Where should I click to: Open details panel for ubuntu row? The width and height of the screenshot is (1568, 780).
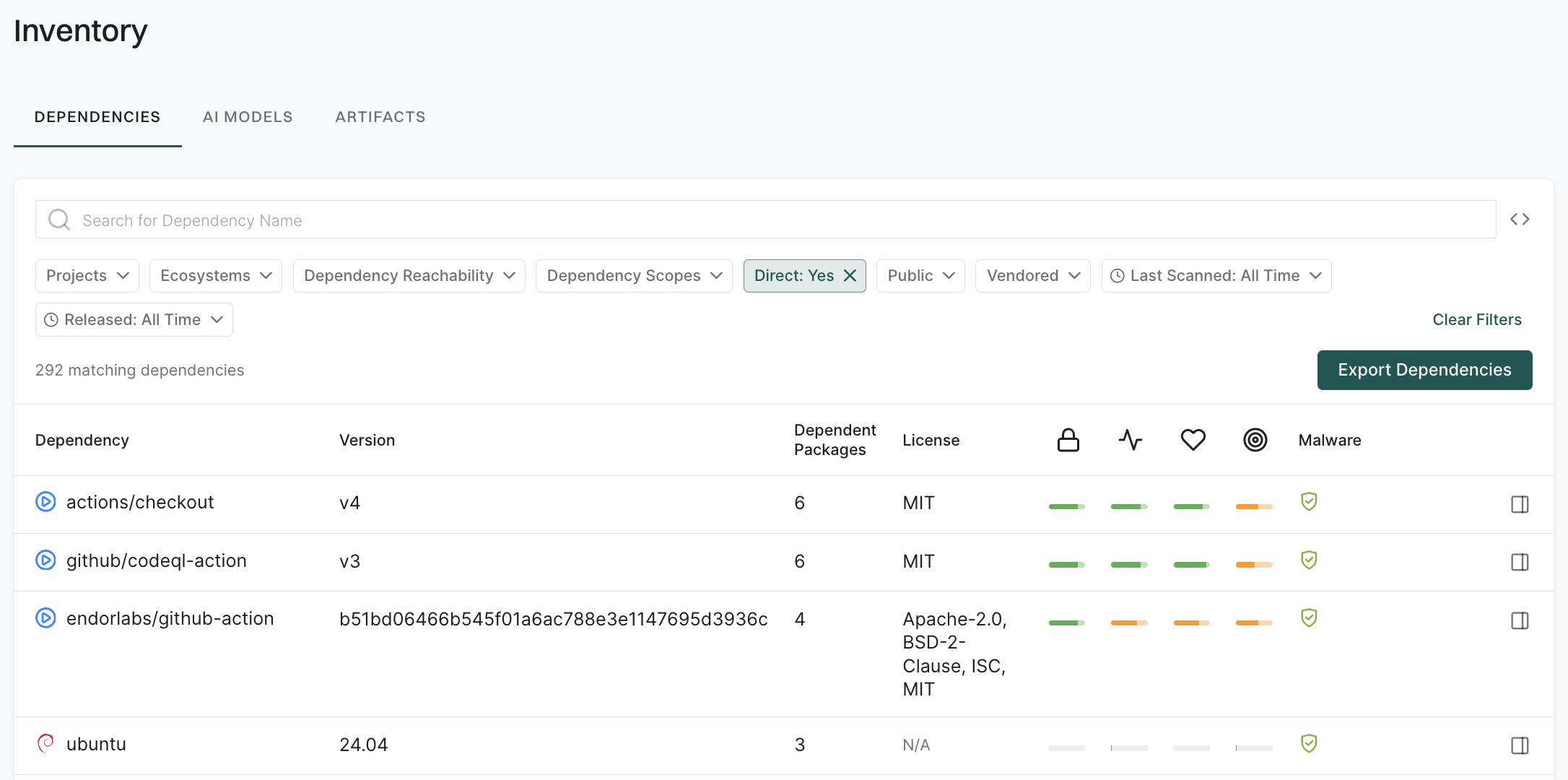click(1520, 745)
